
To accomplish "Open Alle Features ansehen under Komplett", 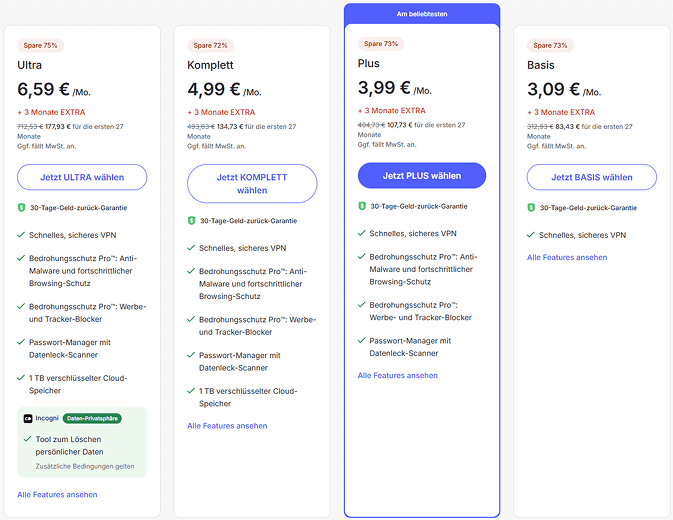I will tap(227, 426).
